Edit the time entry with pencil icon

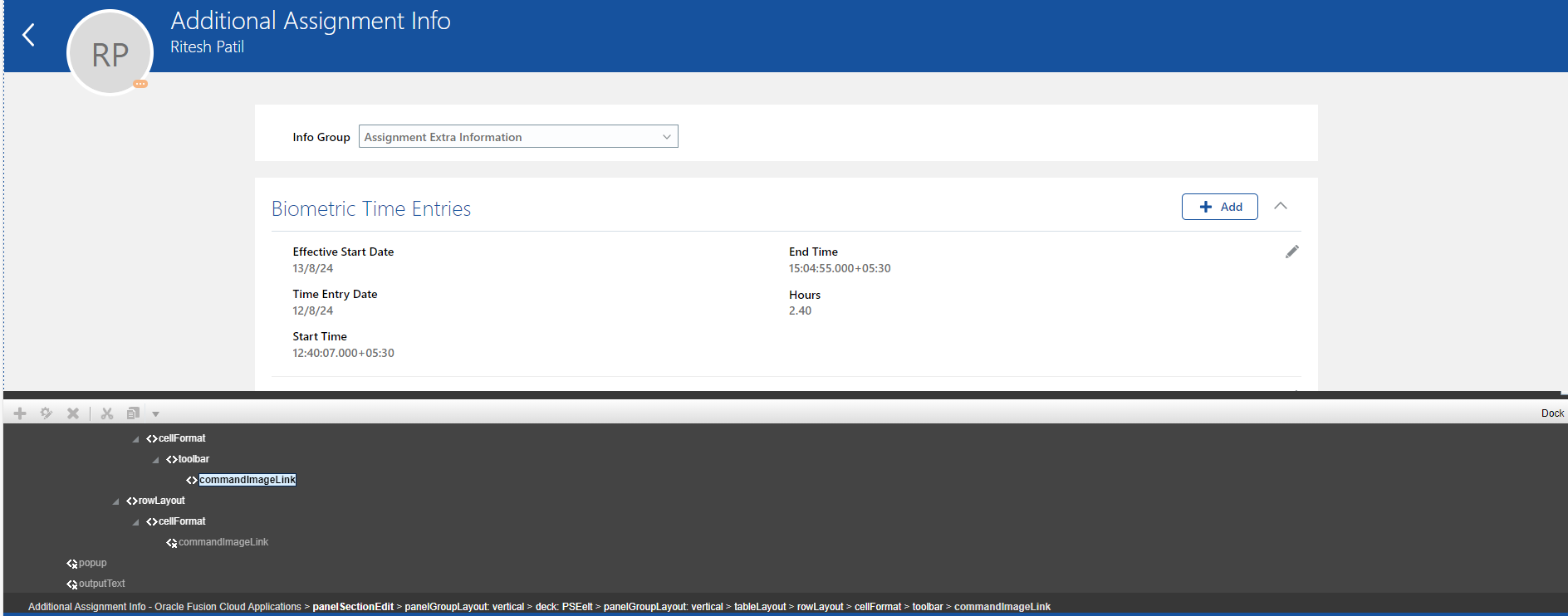1291,252
